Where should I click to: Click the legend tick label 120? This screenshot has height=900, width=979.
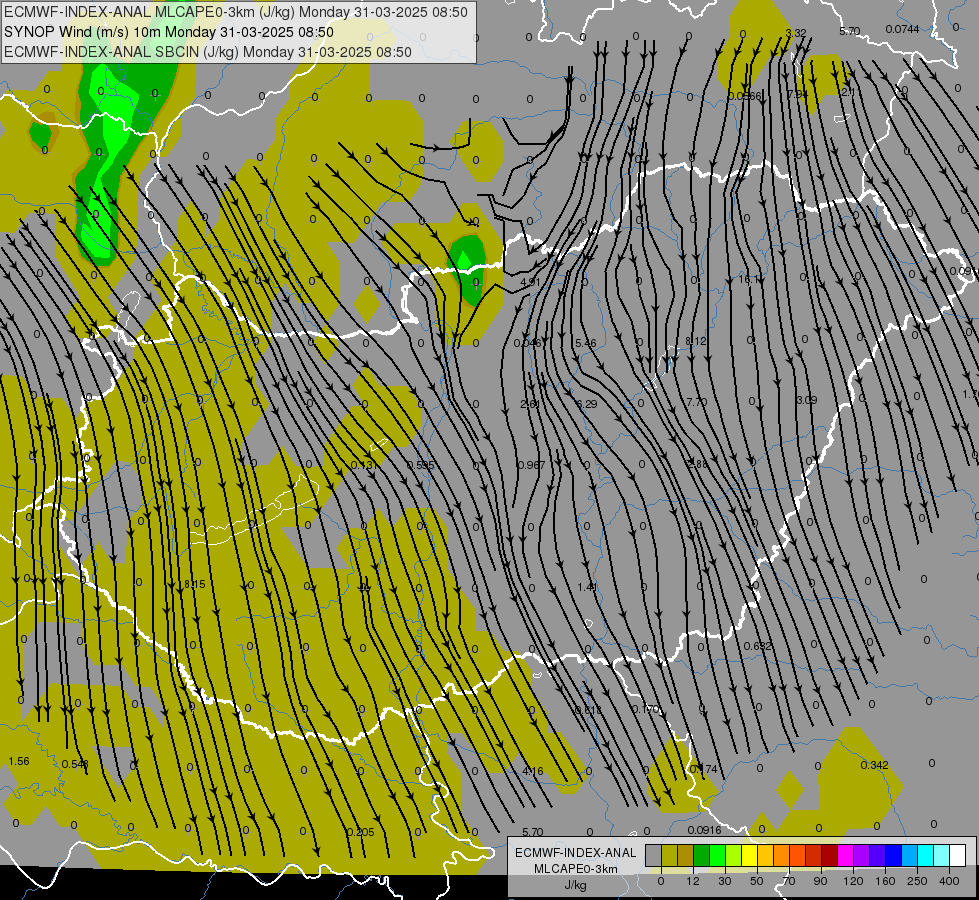[x=853, y=881]
